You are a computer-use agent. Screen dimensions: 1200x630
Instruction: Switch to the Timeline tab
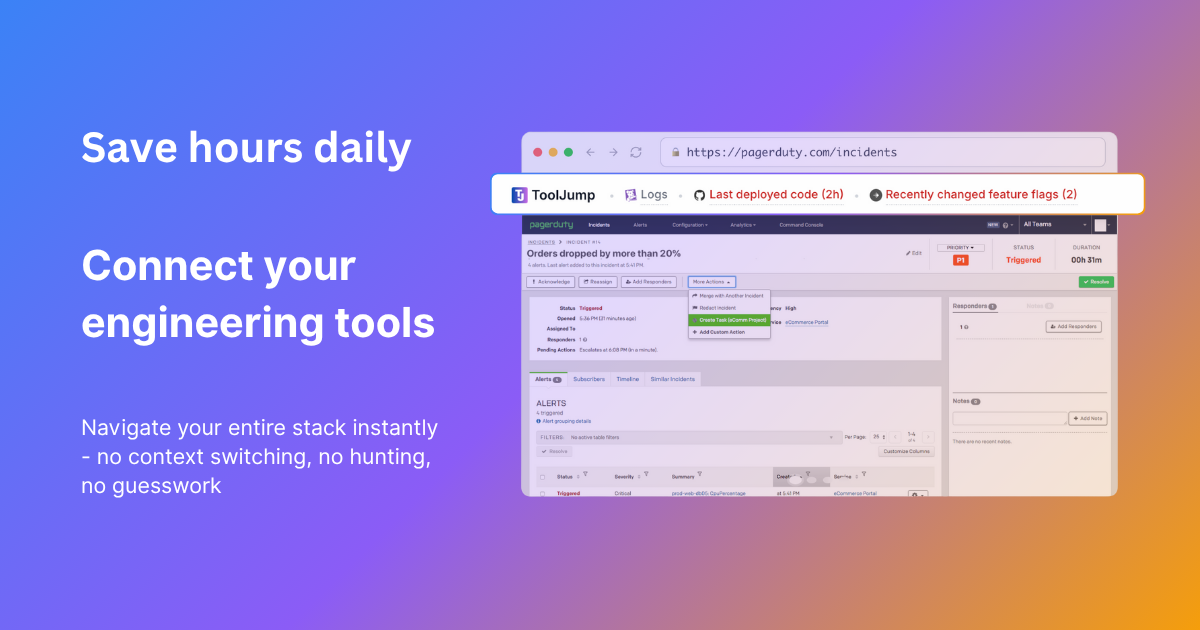tap(627, 378)
